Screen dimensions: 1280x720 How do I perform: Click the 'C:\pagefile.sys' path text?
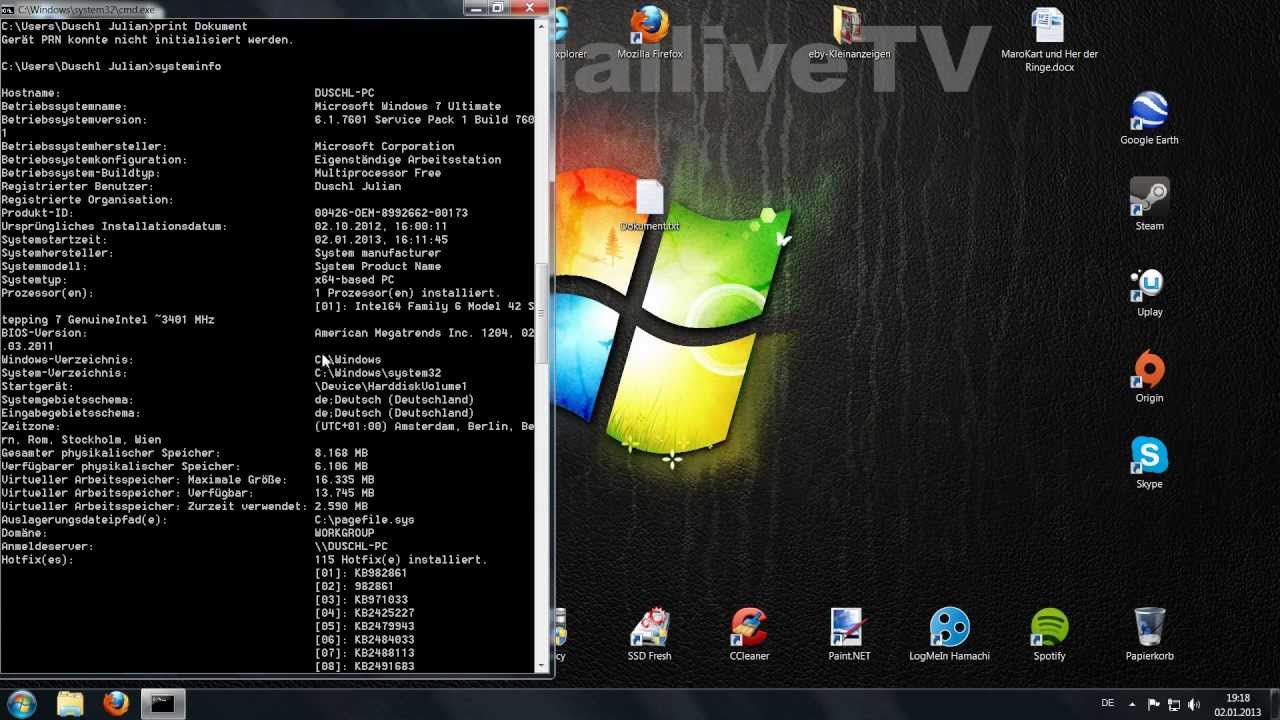[364, 520]
